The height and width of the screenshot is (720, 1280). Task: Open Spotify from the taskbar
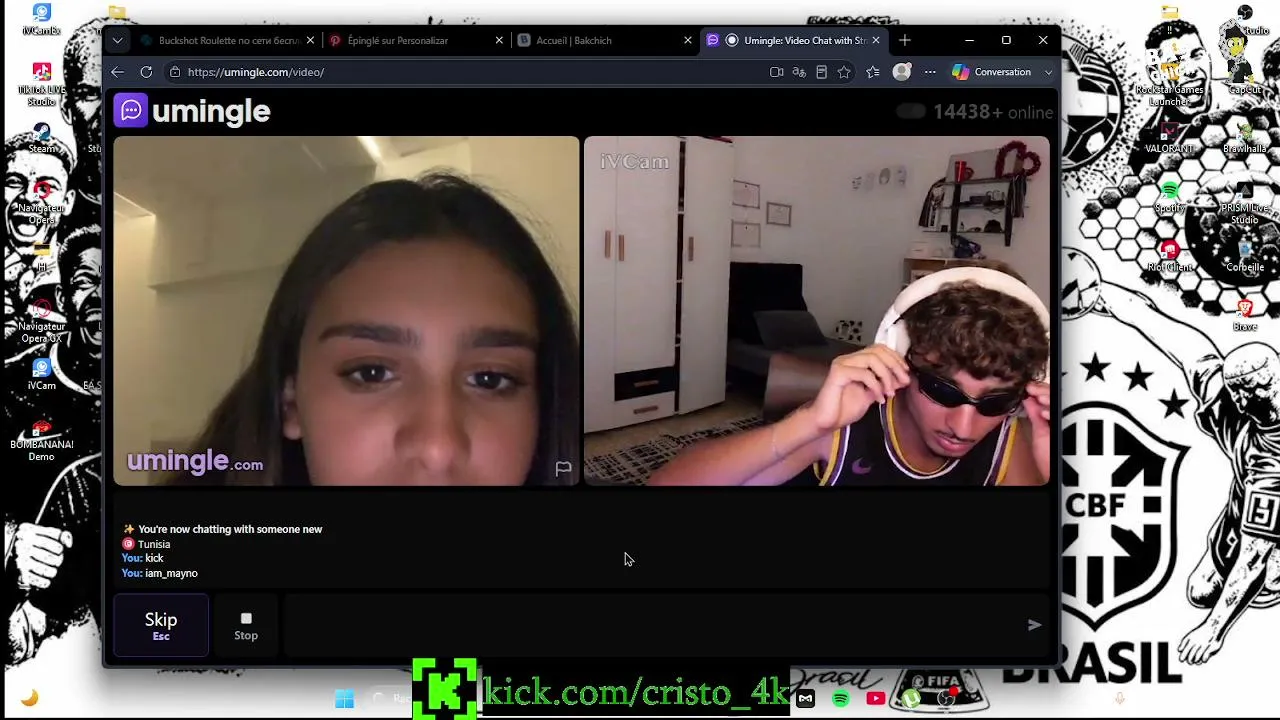coord(841,699)
